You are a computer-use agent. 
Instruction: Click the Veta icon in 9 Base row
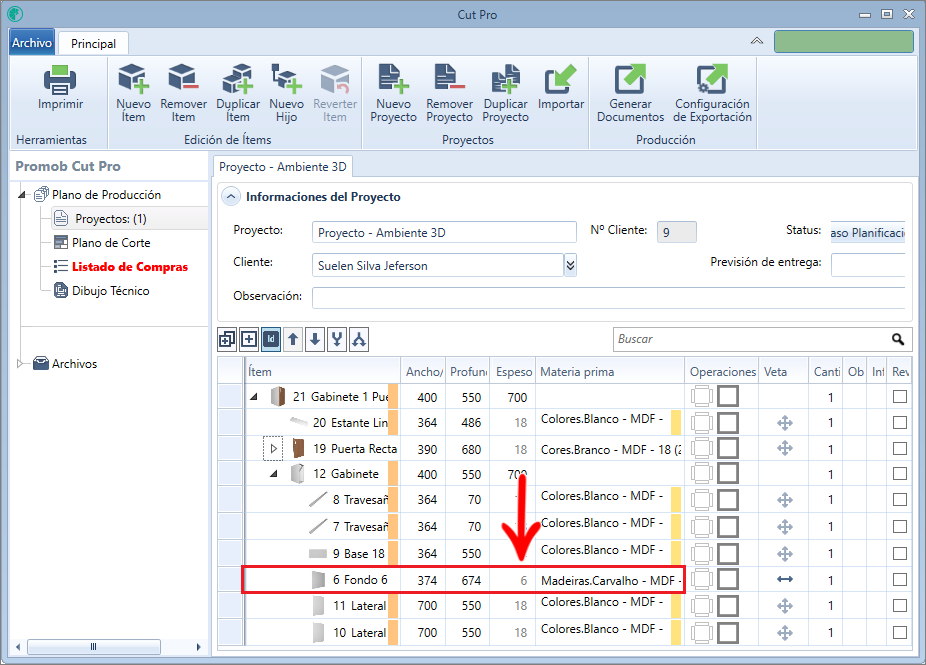(x=785, y=554)
